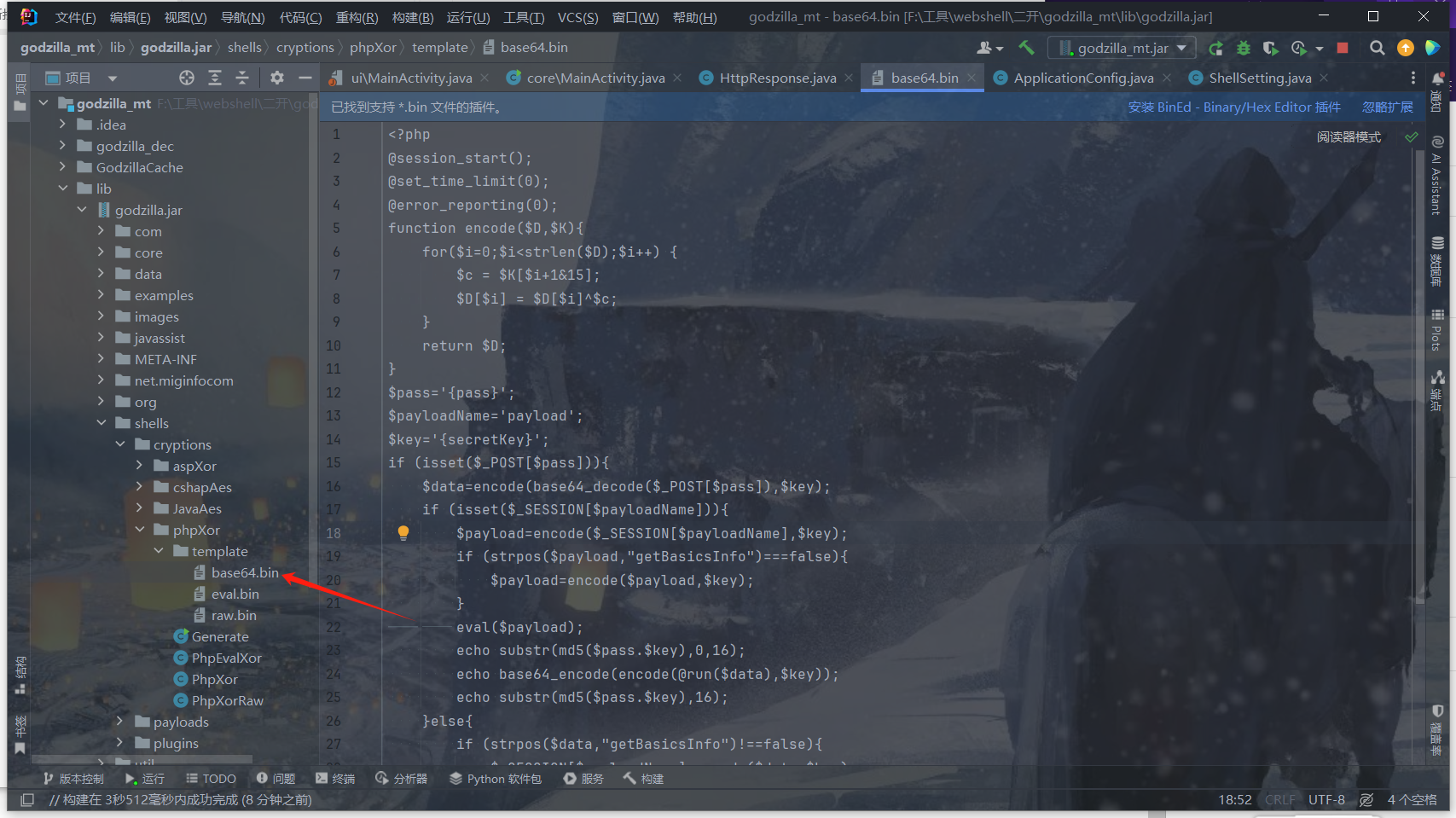This screenshot has width=1456, height=818.
Task: Click the 4 个空格 indent setting
Action: point(1412,800)
